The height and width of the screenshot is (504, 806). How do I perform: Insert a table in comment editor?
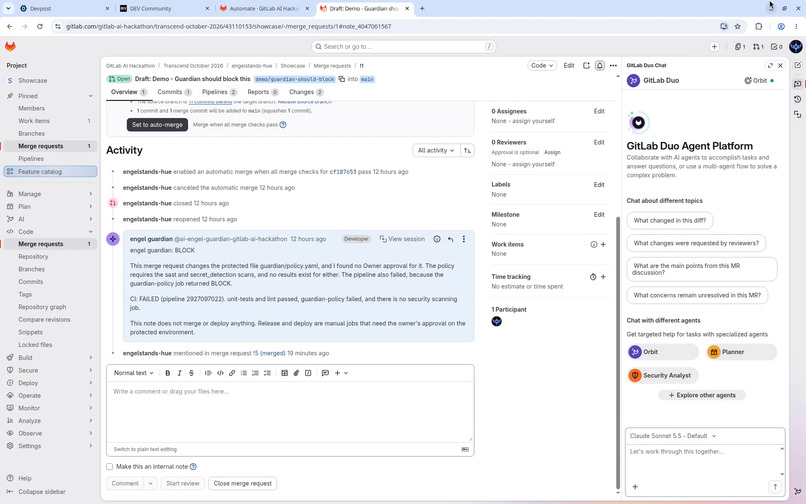tap(284, 373)
